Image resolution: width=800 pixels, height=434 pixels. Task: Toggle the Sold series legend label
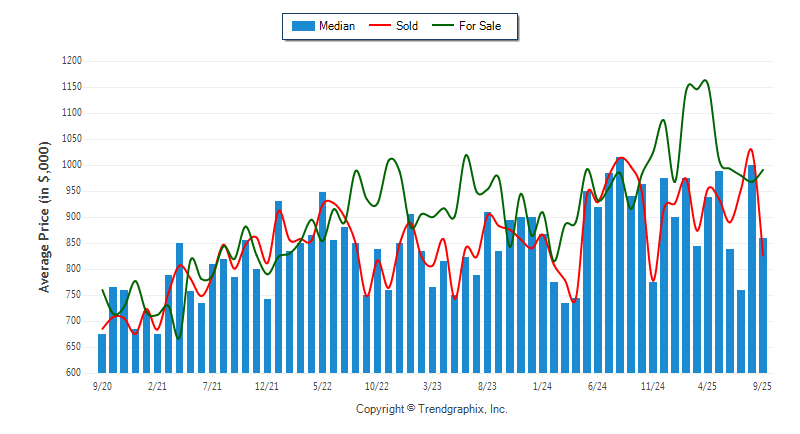[x=409, y=26]
